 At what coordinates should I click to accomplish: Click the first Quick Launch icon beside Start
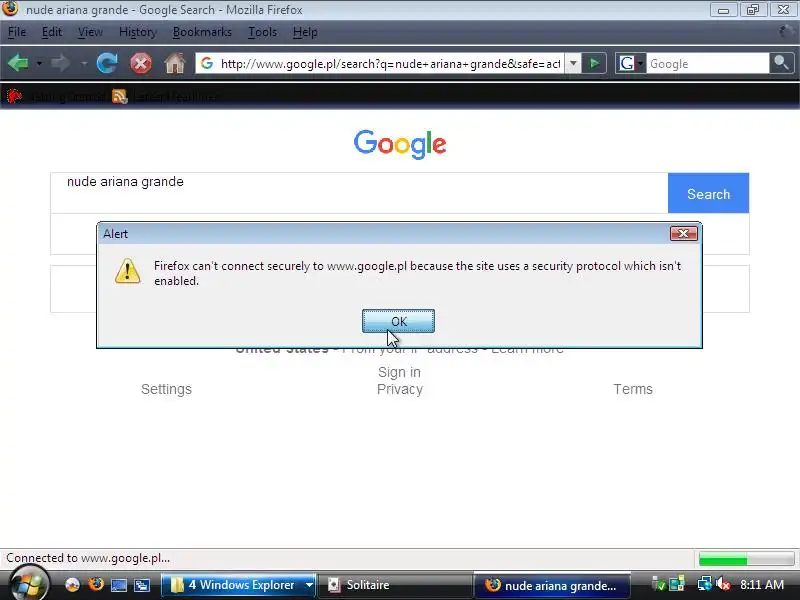point(72,585)
